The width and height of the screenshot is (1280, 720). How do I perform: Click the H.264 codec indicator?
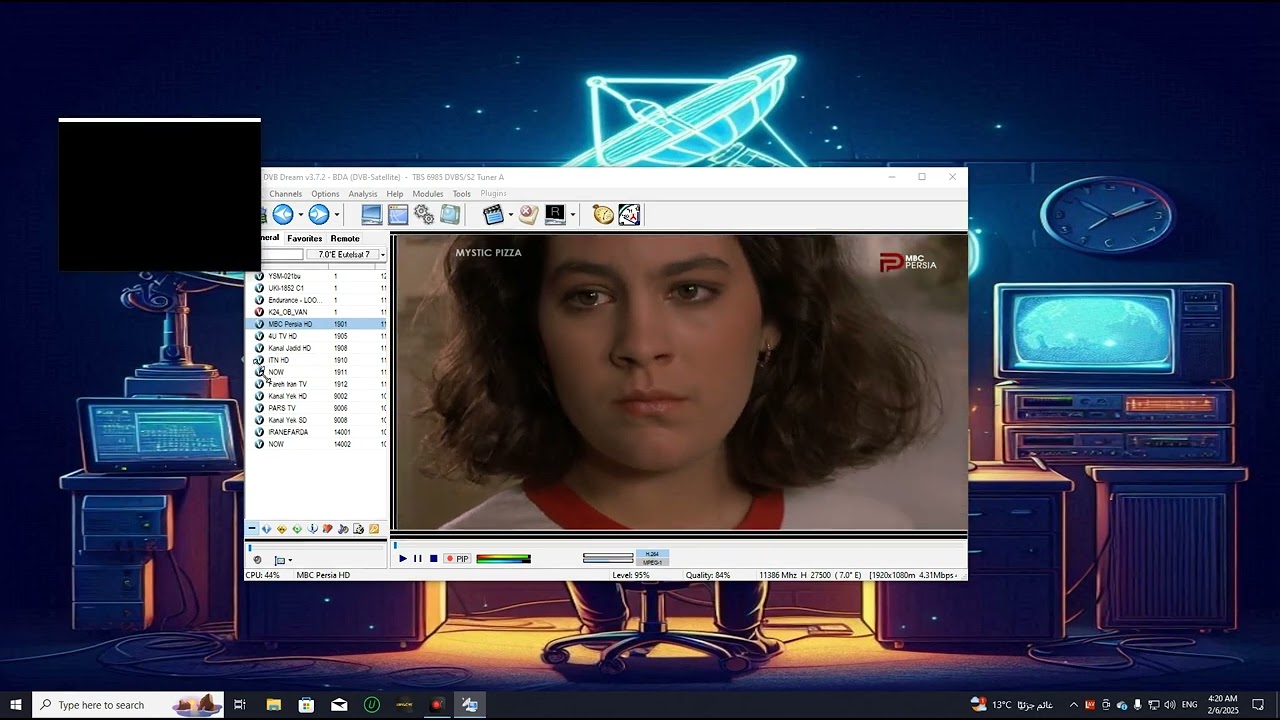[x=652, y=553]
